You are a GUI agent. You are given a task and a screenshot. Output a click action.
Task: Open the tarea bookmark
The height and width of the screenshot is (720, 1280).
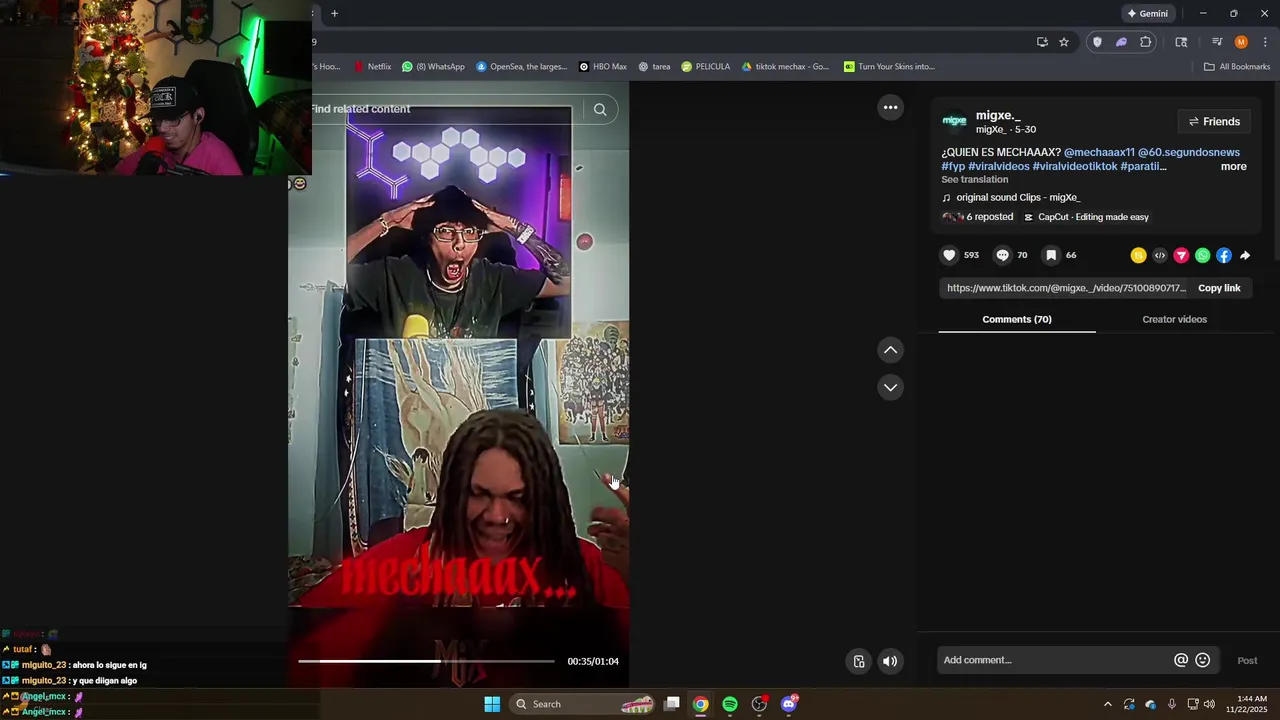coord(654,67)
